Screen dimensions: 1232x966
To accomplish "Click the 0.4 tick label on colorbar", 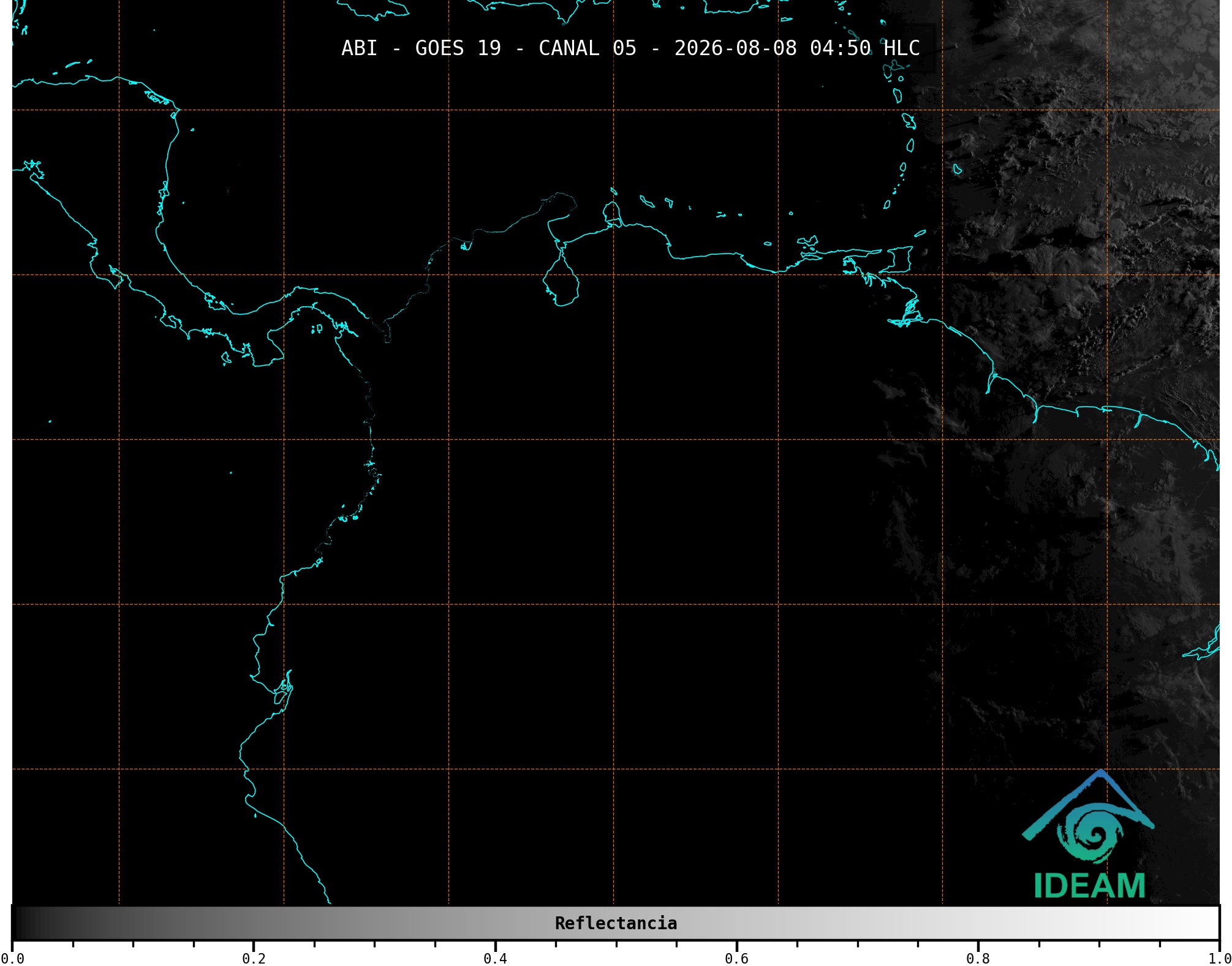I will coord(495,958).
